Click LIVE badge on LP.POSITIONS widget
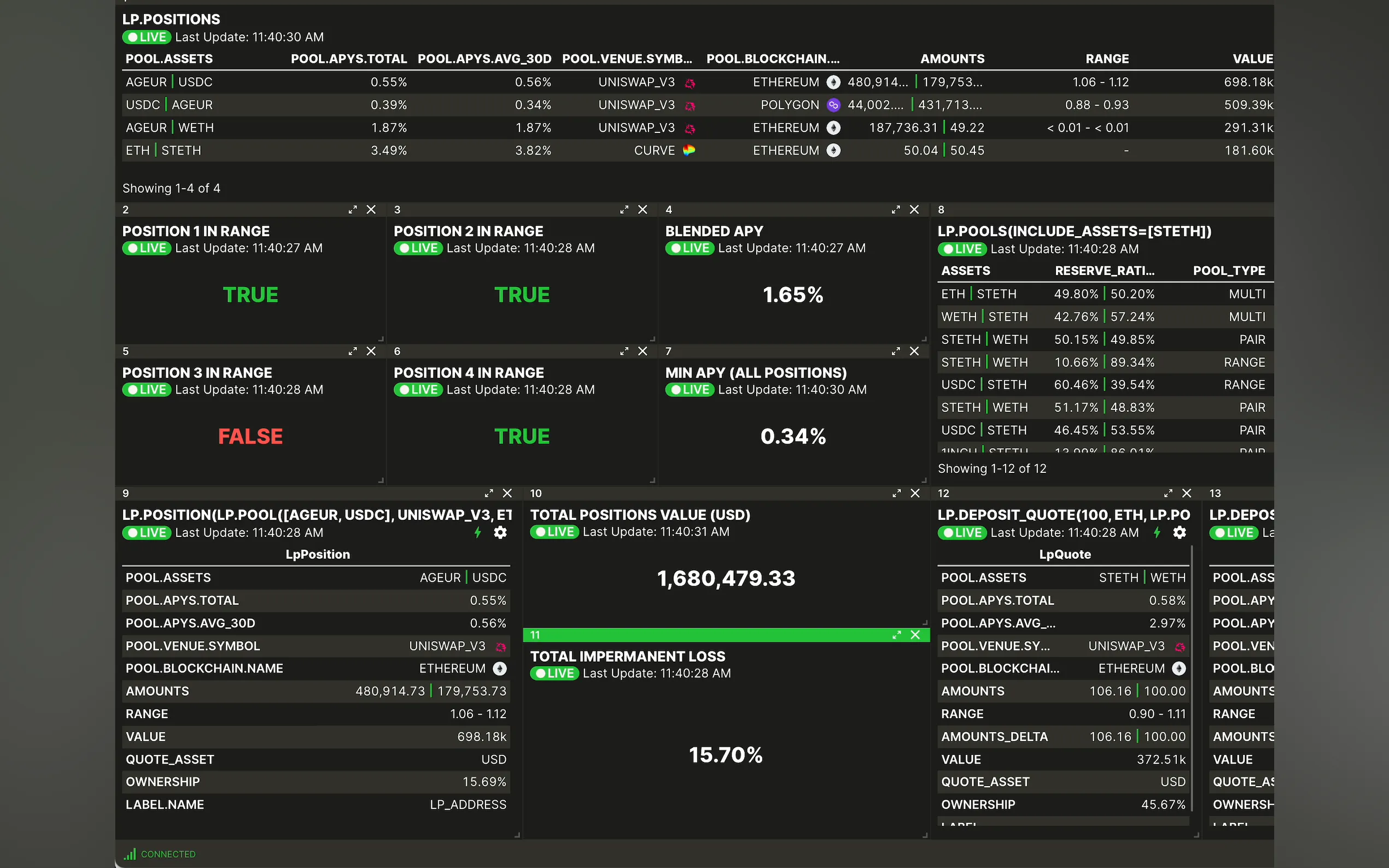This screenshot has height=868, width=1389. (147, 37)
